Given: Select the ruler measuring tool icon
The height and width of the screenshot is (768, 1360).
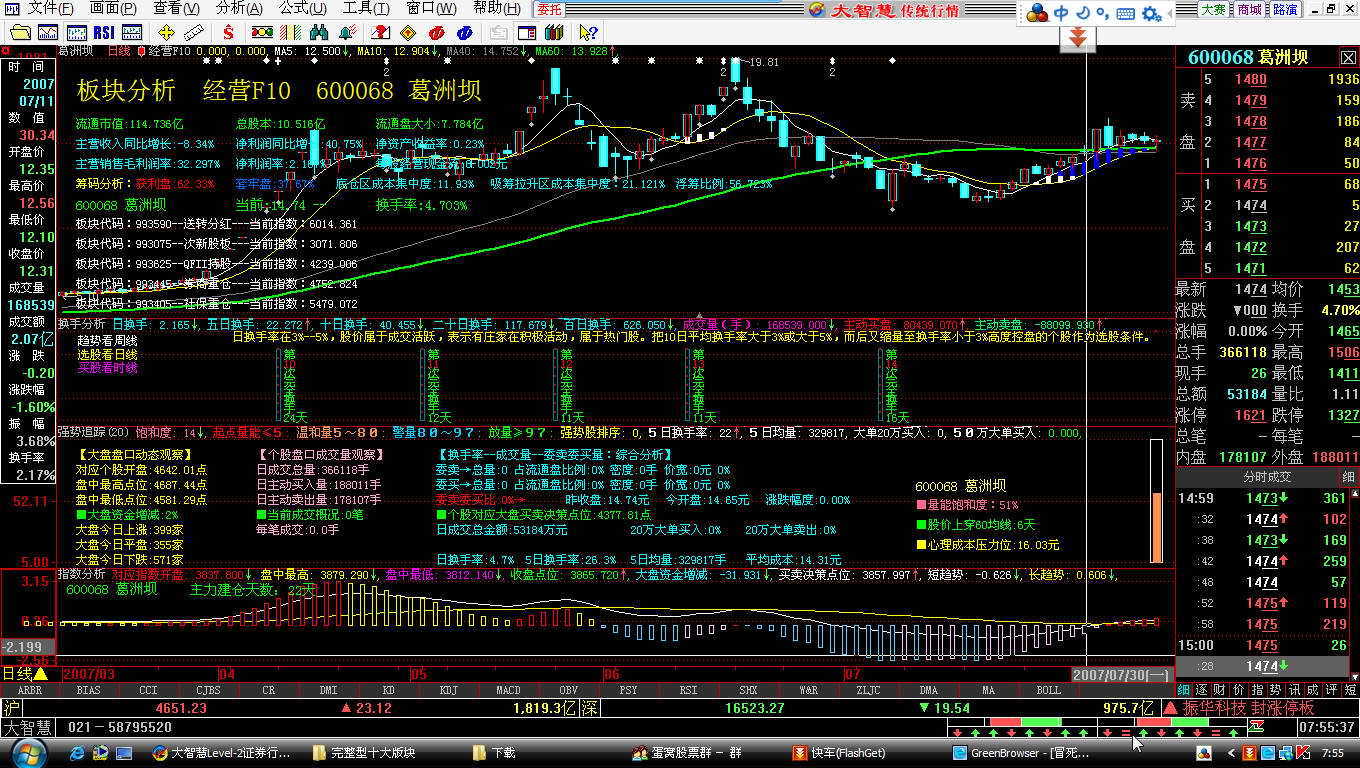Looking at the screenshot, I should pyautogui.click(x=194, y=33).
